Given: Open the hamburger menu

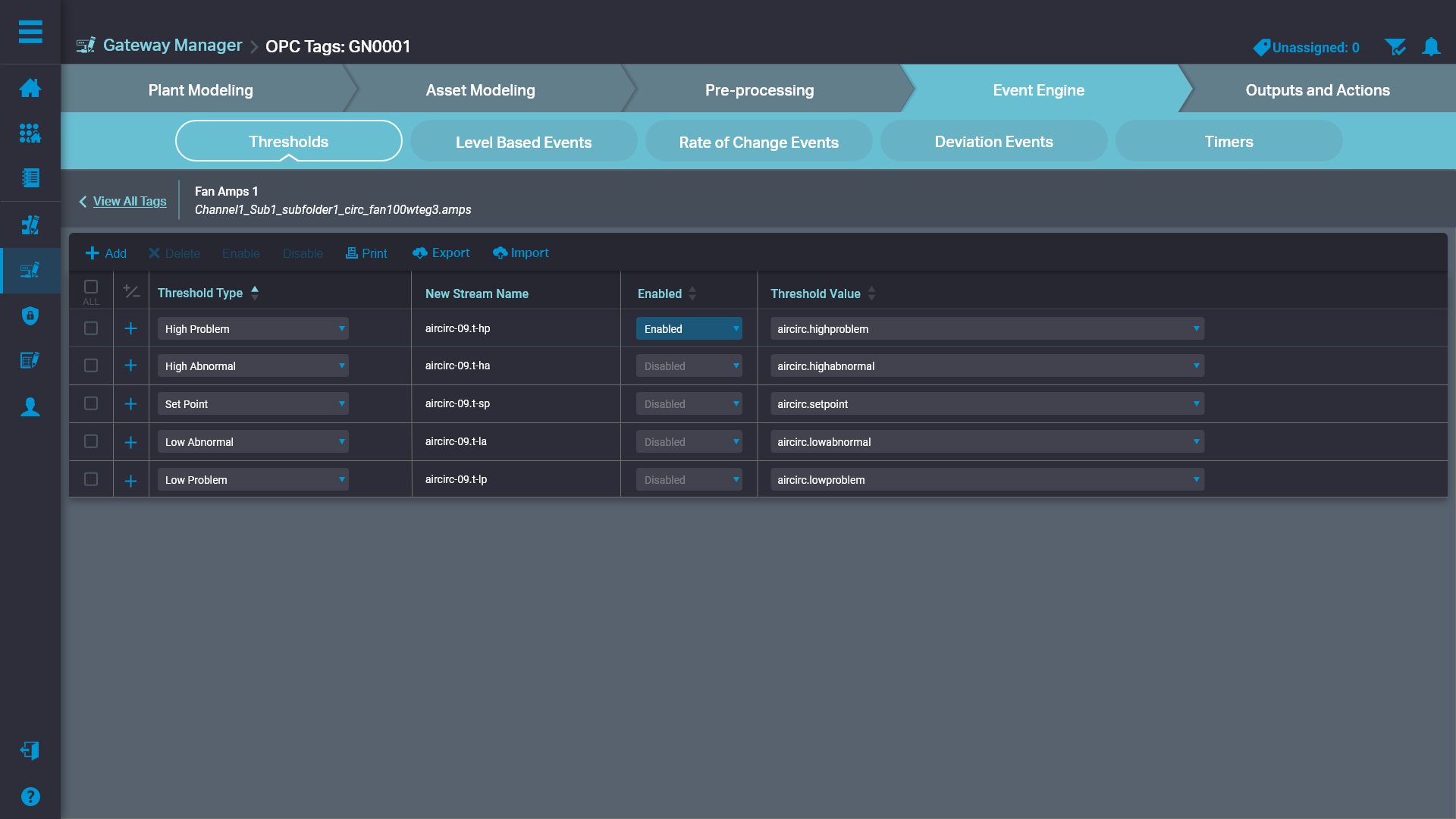Looking at the screenshot, I should tap(30, 32).
